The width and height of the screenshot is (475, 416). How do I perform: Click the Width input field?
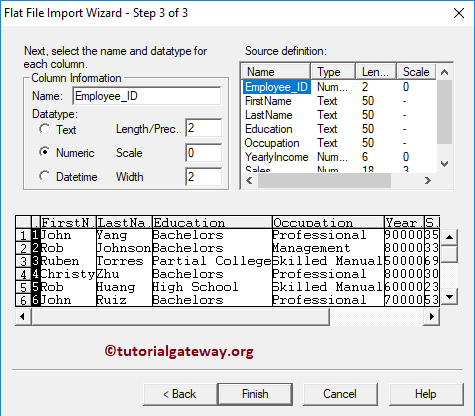(203, 177)
